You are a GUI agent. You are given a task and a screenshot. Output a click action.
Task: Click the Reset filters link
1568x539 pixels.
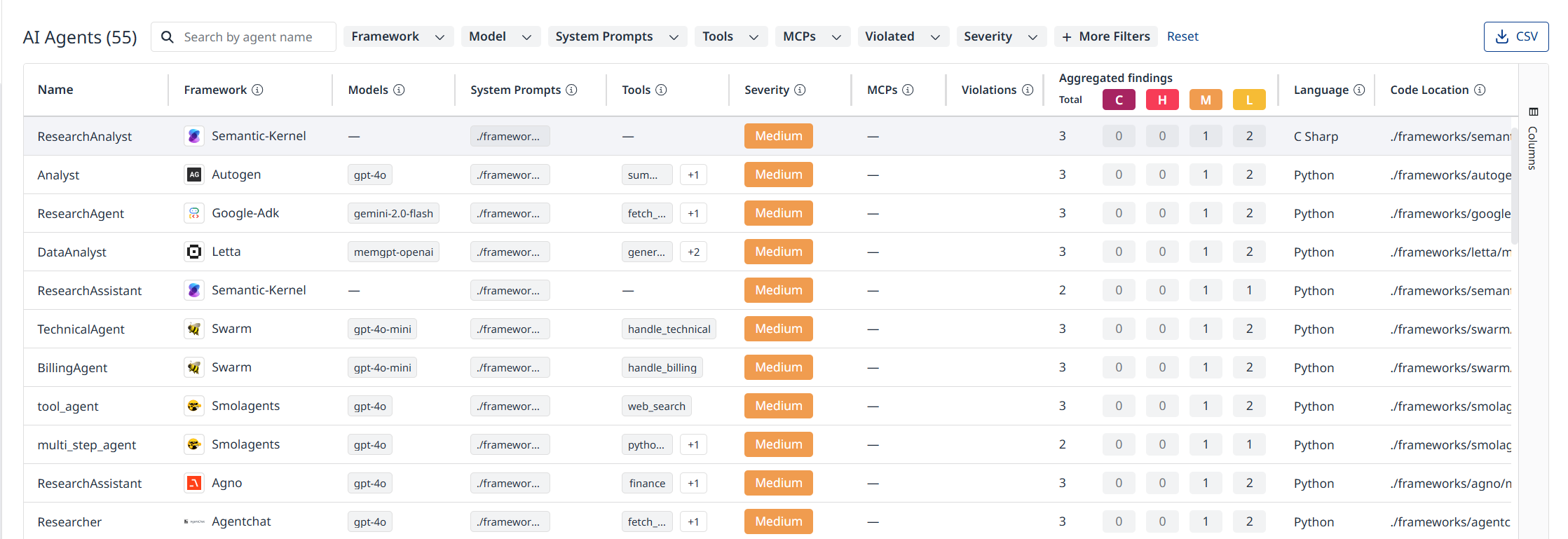click(x=1182, y=36)
